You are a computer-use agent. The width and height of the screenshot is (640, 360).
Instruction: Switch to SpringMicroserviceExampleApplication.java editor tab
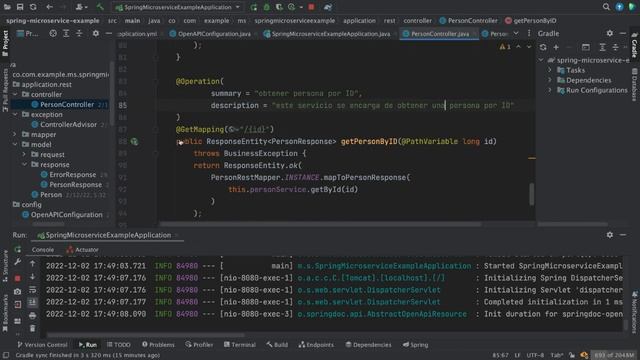[x=327, y=34]
